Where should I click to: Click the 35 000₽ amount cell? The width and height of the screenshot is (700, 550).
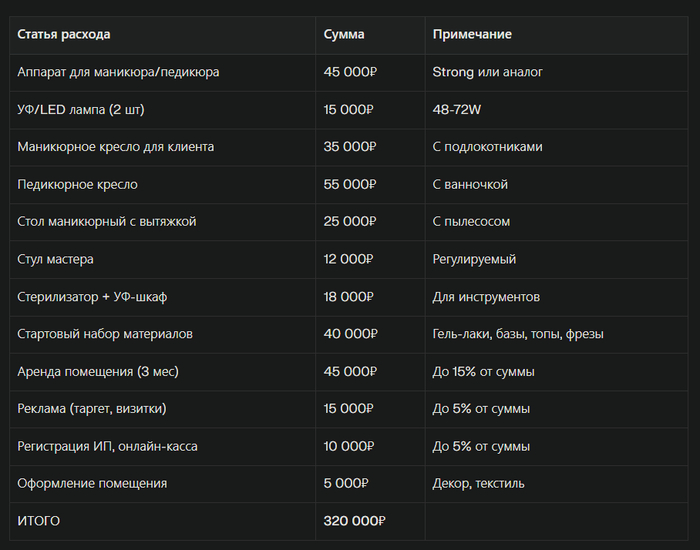(x=350, y=147)
